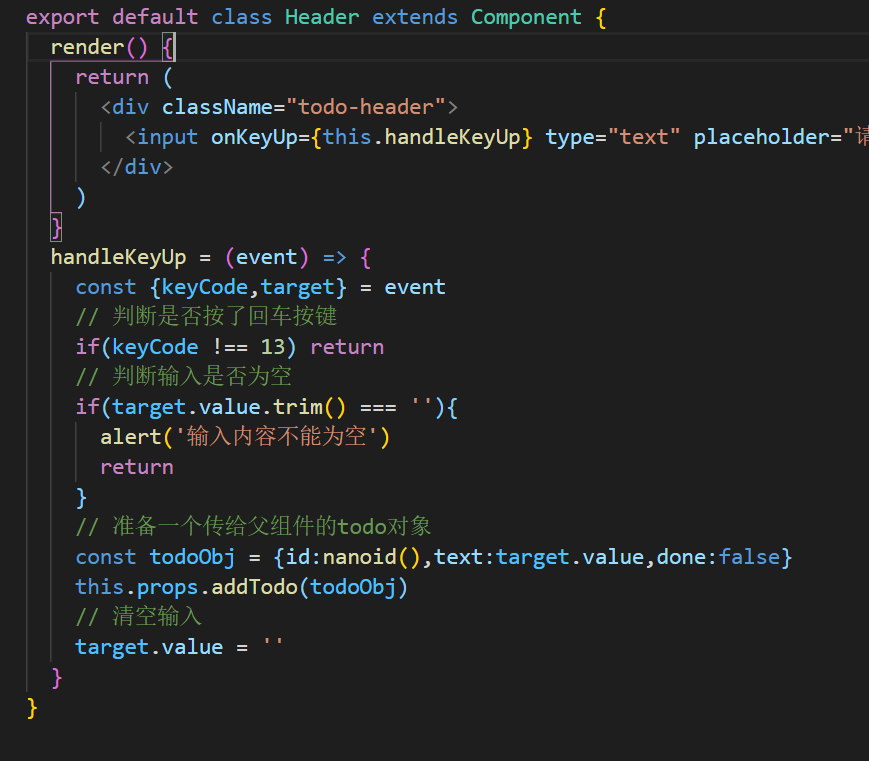Place cursor on the 'Header' class name
The image size is (869, 761).
click(322, 17)
